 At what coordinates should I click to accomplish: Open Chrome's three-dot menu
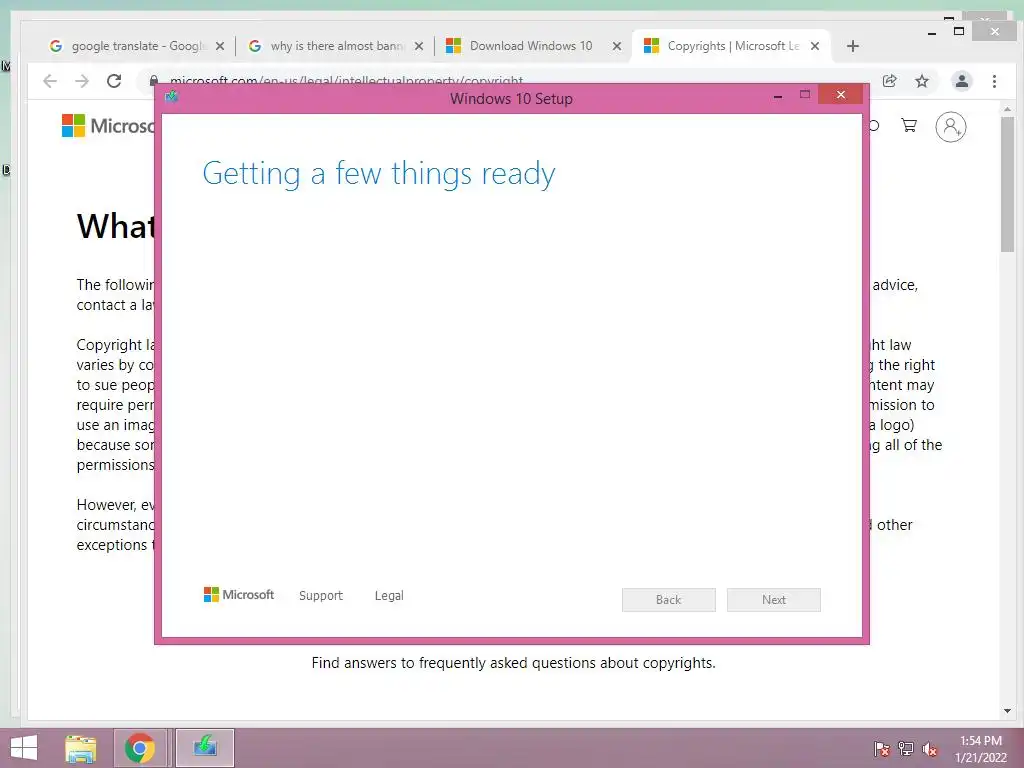[994, 81]
